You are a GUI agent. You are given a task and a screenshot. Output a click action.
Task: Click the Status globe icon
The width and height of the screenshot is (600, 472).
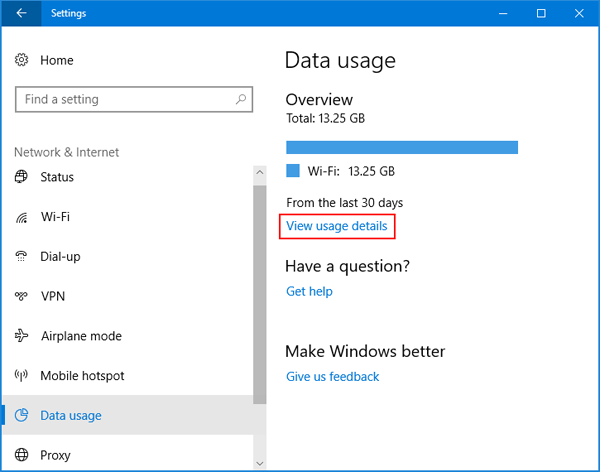pyautogui.click(x=22, y=177)
